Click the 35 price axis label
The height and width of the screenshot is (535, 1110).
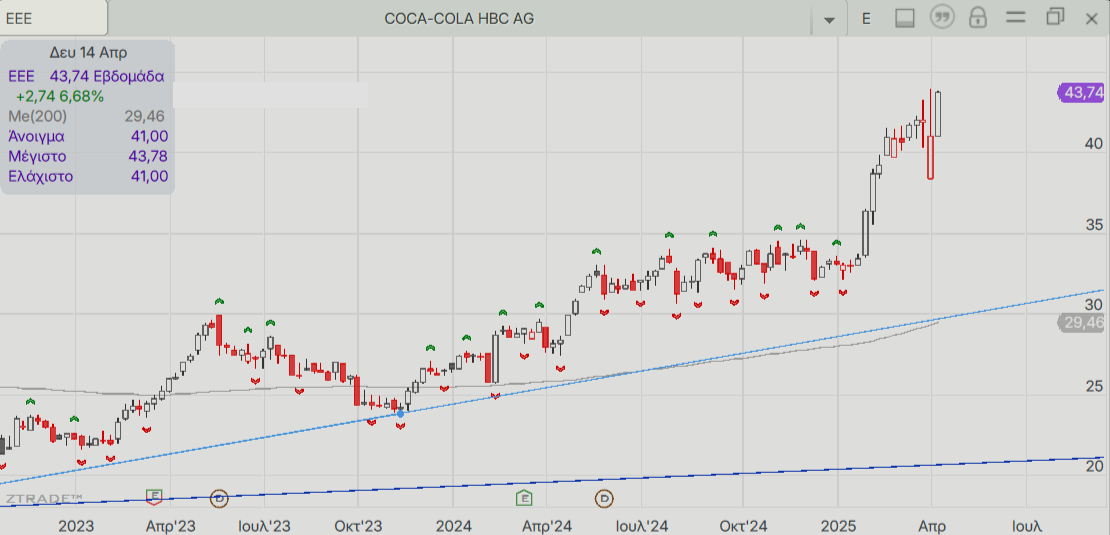(1094, 225)
